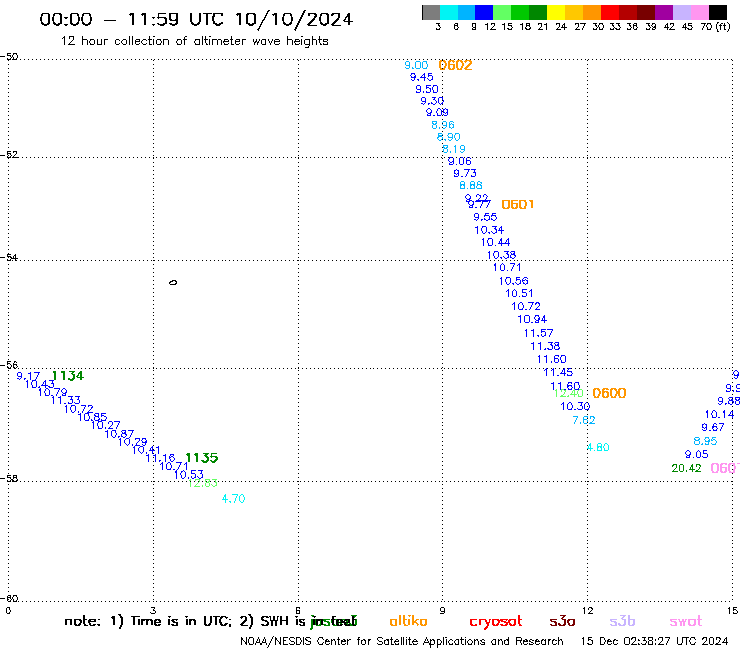Select the green 1134 pass time label

coord(67,376)
